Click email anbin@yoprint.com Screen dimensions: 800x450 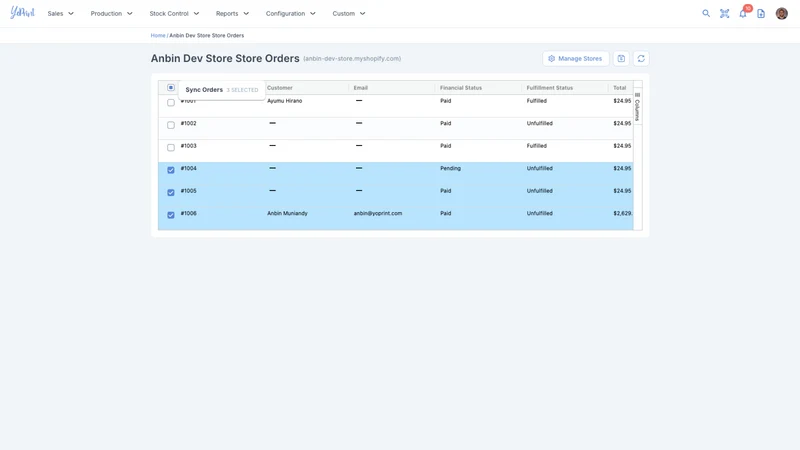pyautogui.click(x=378, y=213)
